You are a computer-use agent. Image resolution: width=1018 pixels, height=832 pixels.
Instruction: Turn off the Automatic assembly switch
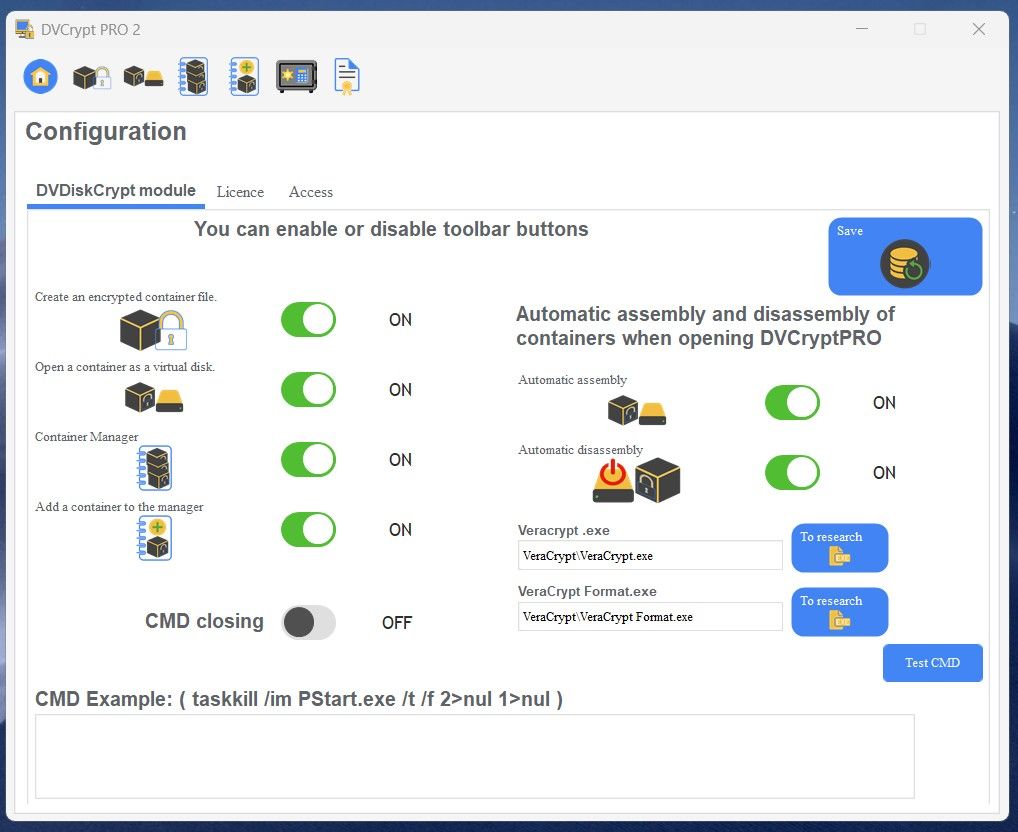point(792,403)
